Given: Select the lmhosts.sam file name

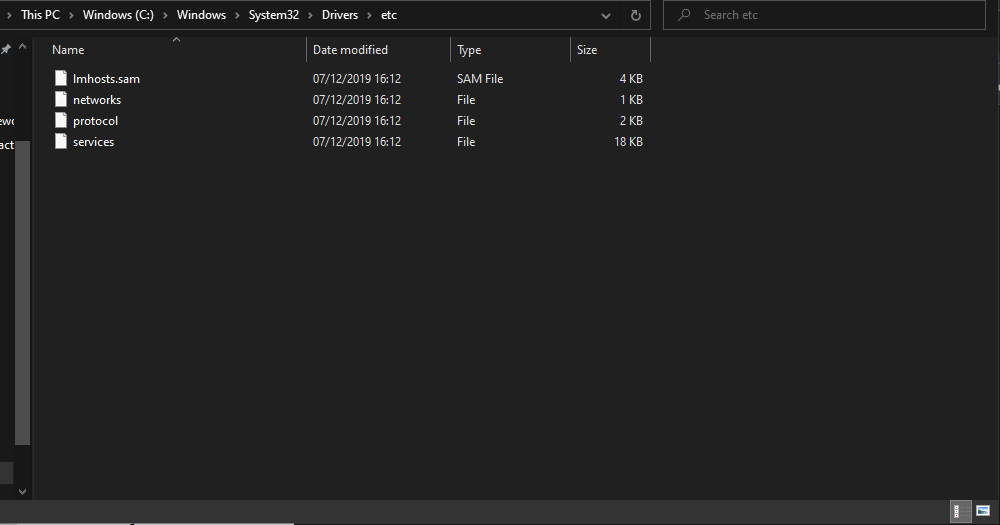Looking at the screenshot, I should tap(106, 78).
